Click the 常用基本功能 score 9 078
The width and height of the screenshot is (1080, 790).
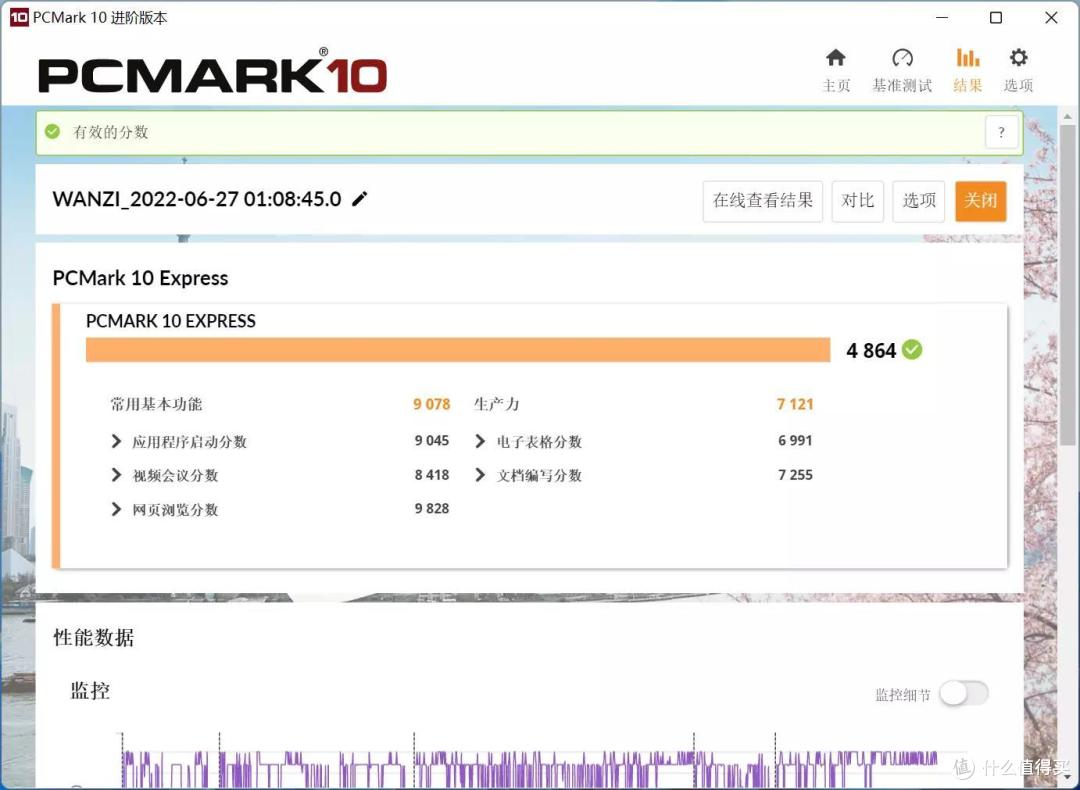(432, 404)
